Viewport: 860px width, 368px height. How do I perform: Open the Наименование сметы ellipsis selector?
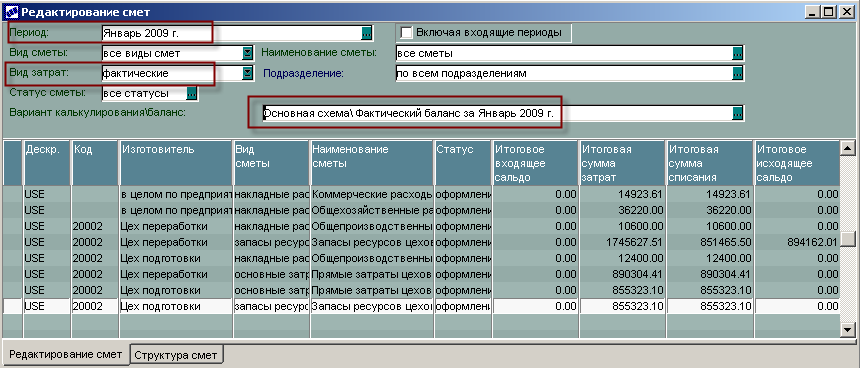click(x=738, y=53)
